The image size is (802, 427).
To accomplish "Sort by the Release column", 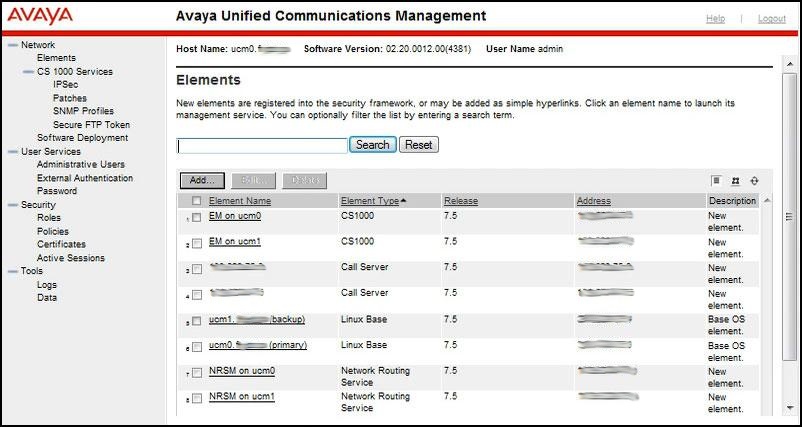I will click(x=461, y=201).
